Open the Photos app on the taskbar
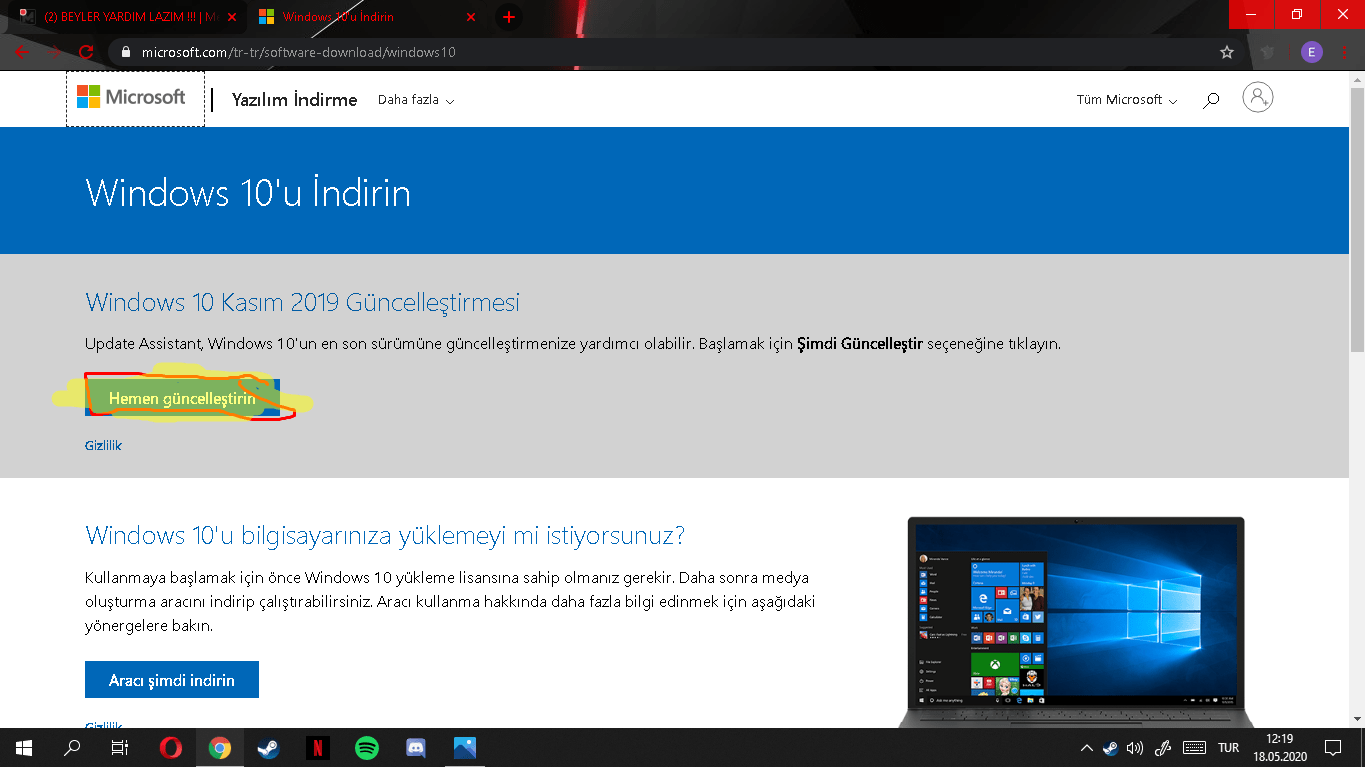1365x767 pixels. 464,748
